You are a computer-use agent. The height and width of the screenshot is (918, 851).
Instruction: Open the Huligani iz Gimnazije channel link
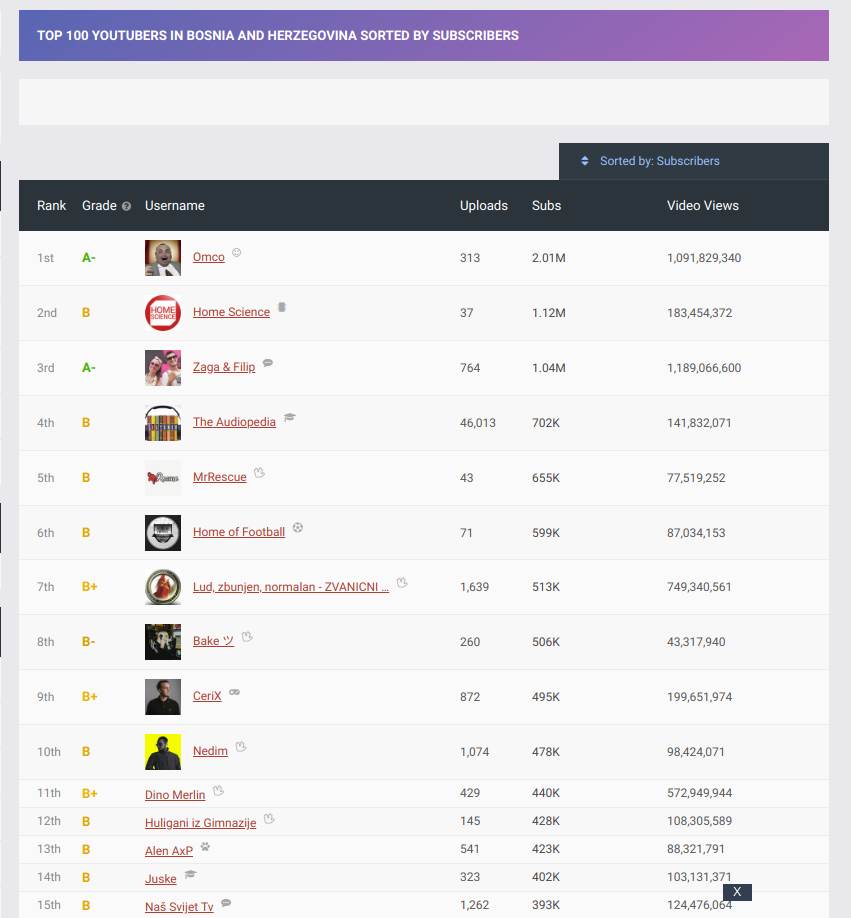200,823
